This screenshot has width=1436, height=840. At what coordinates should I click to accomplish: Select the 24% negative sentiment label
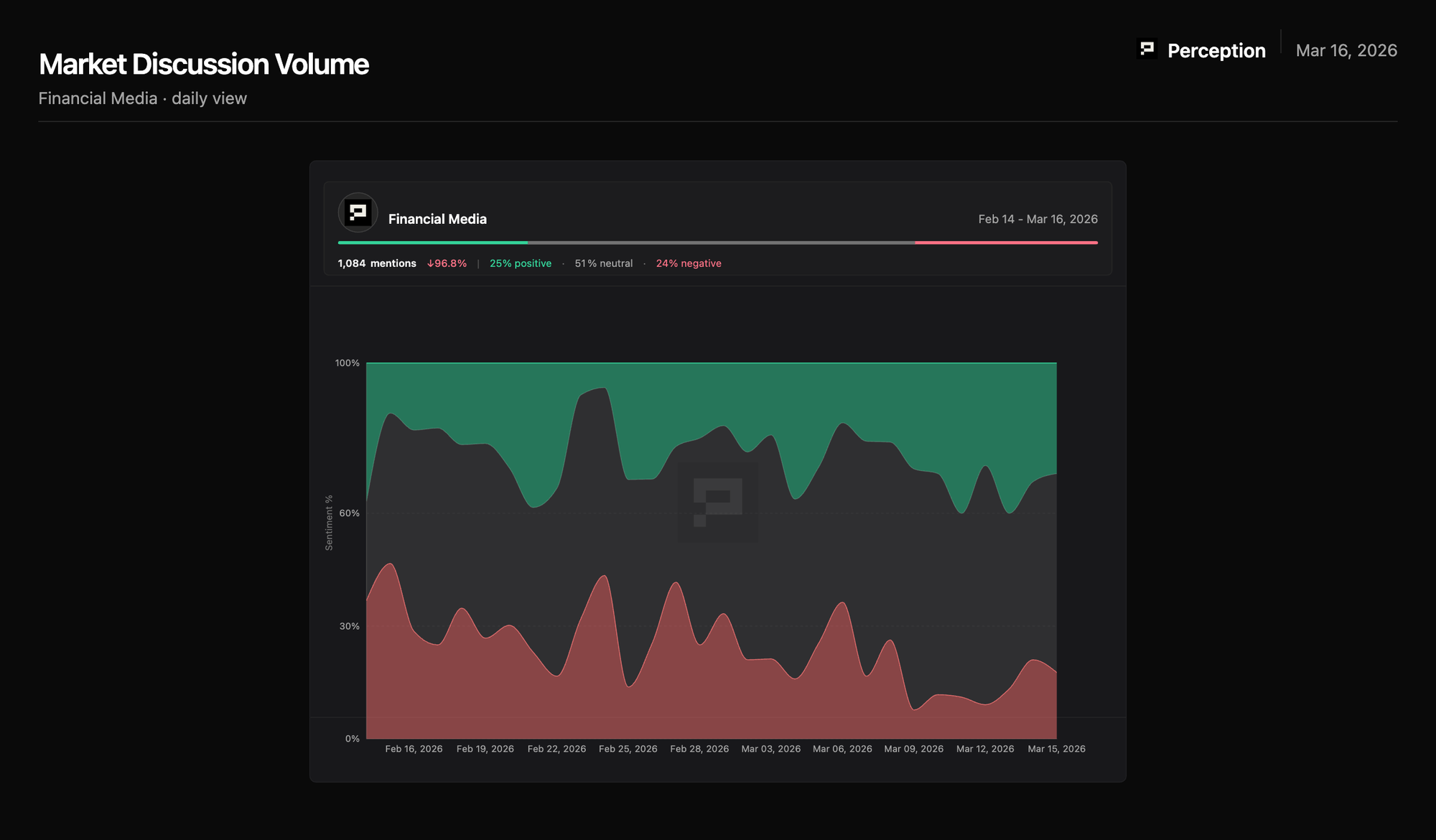[x=688, y=263]
